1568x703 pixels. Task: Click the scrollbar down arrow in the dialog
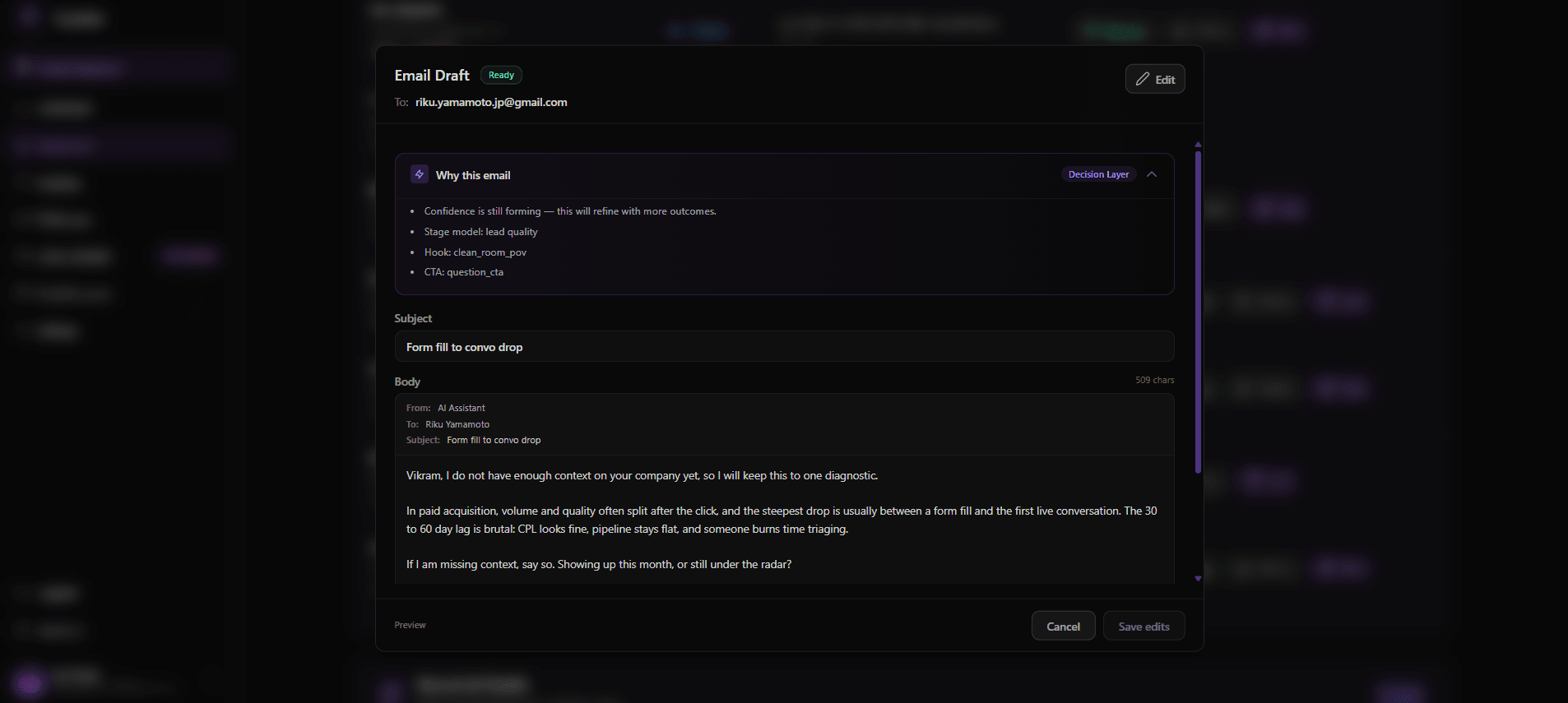click(x=1198, y=579)
